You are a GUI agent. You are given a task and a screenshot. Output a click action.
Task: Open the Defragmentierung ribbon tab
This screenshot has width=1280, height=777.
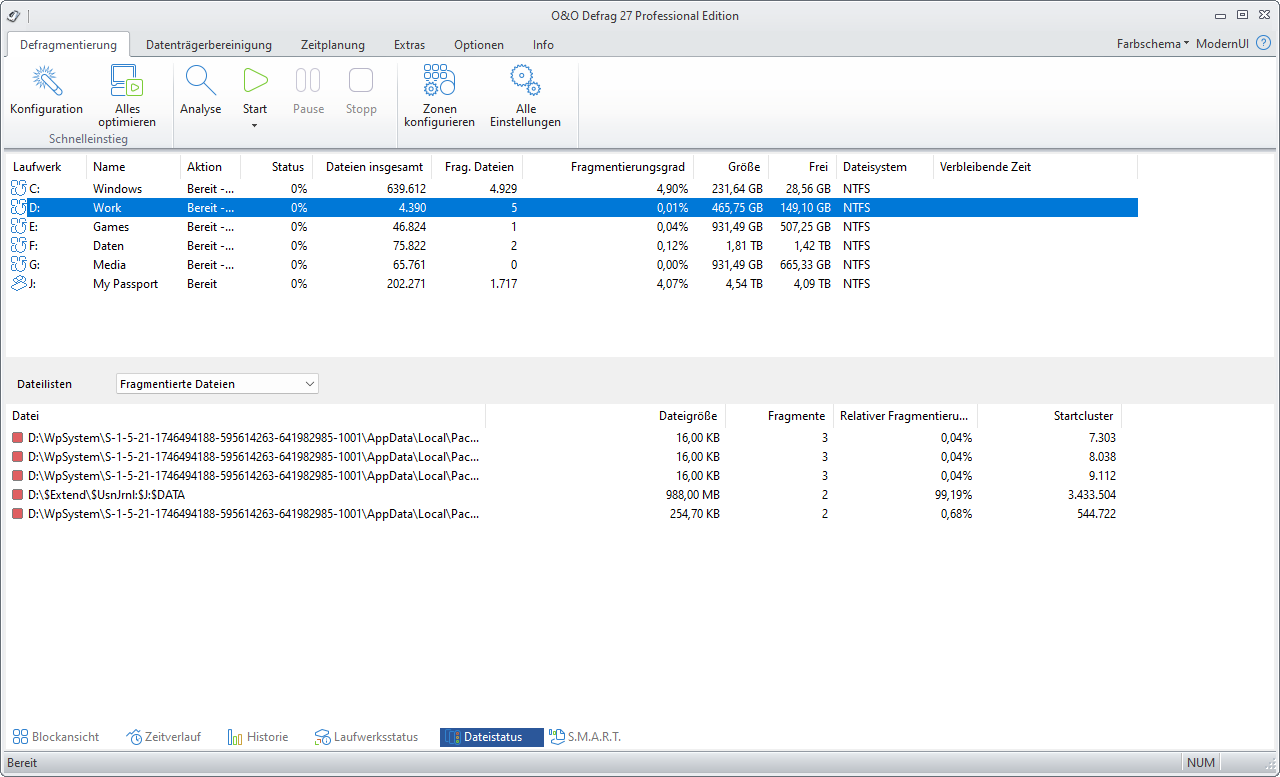point(68,44)
